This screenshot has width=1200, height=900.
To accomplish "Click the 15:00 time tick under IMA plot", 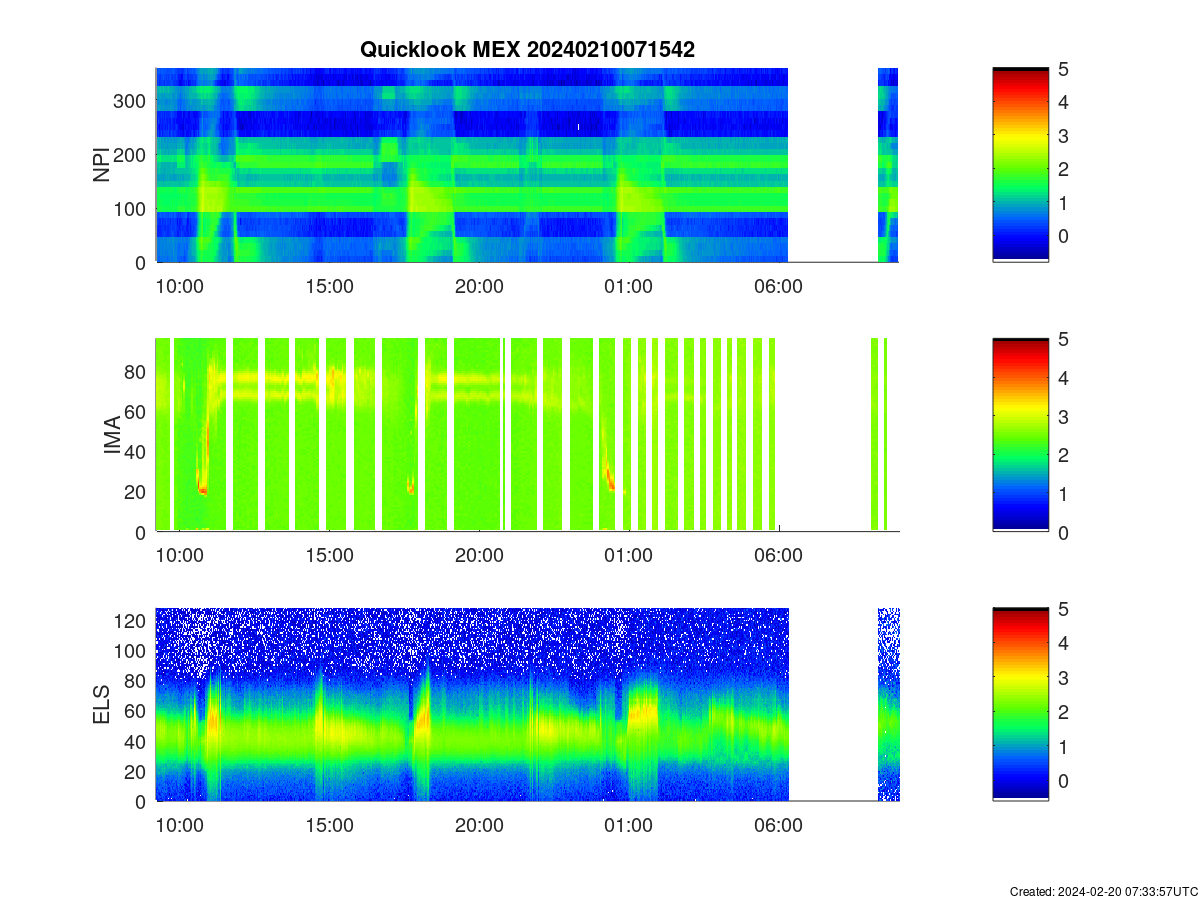I will coord(330,556).
